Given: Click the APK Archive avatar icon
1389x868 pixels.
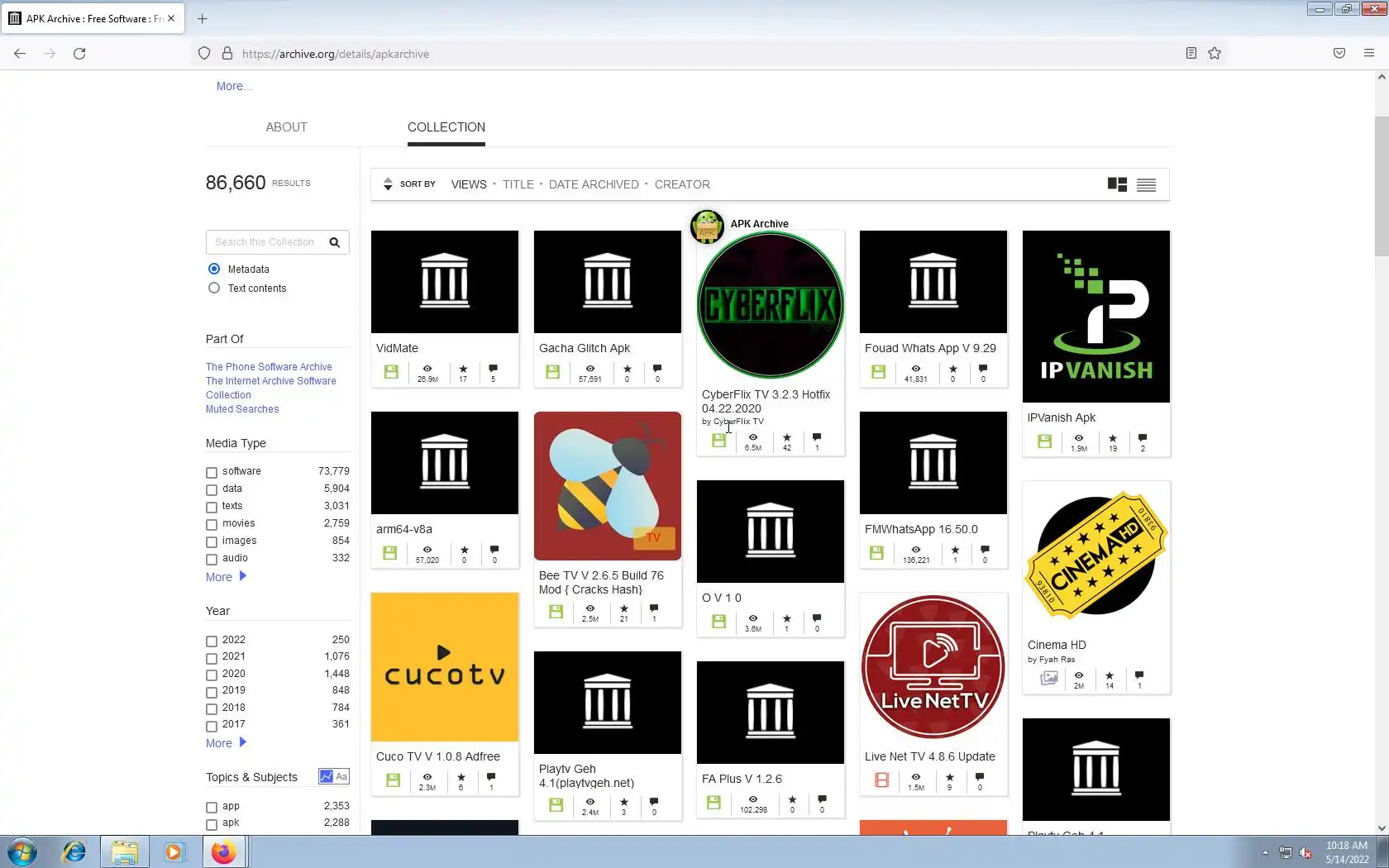Looking at the screenshot, I should (707, 226).
